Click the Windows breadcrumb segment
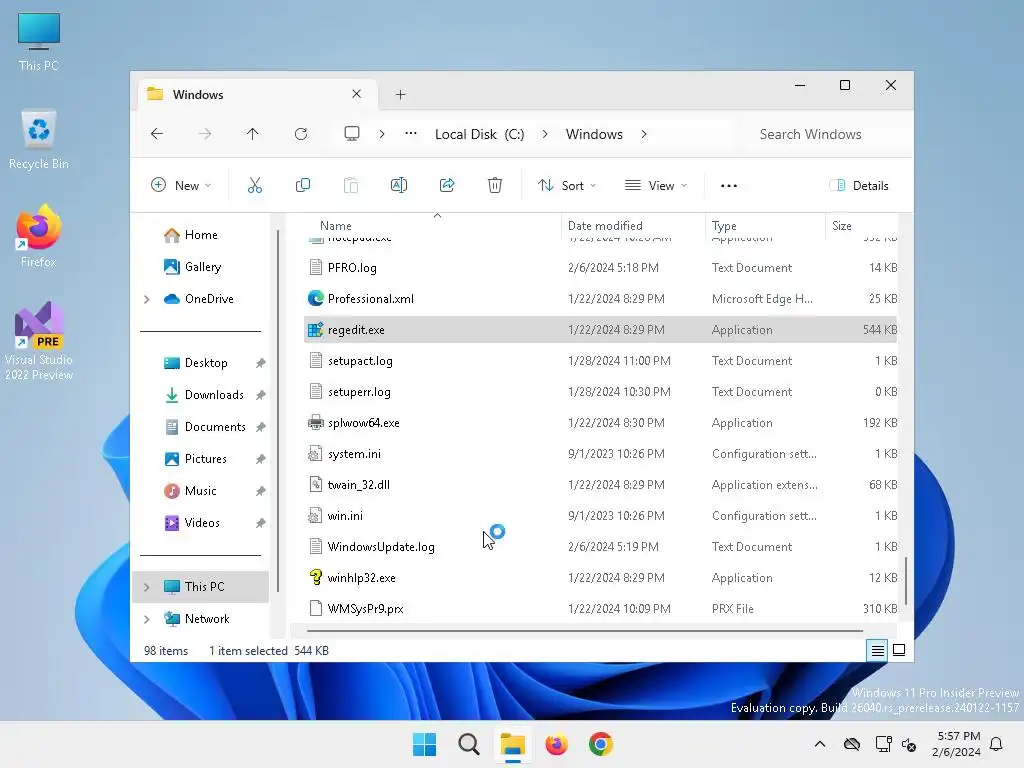Image resolution: width=1024 pixels, height=768 pixels. 594,134
